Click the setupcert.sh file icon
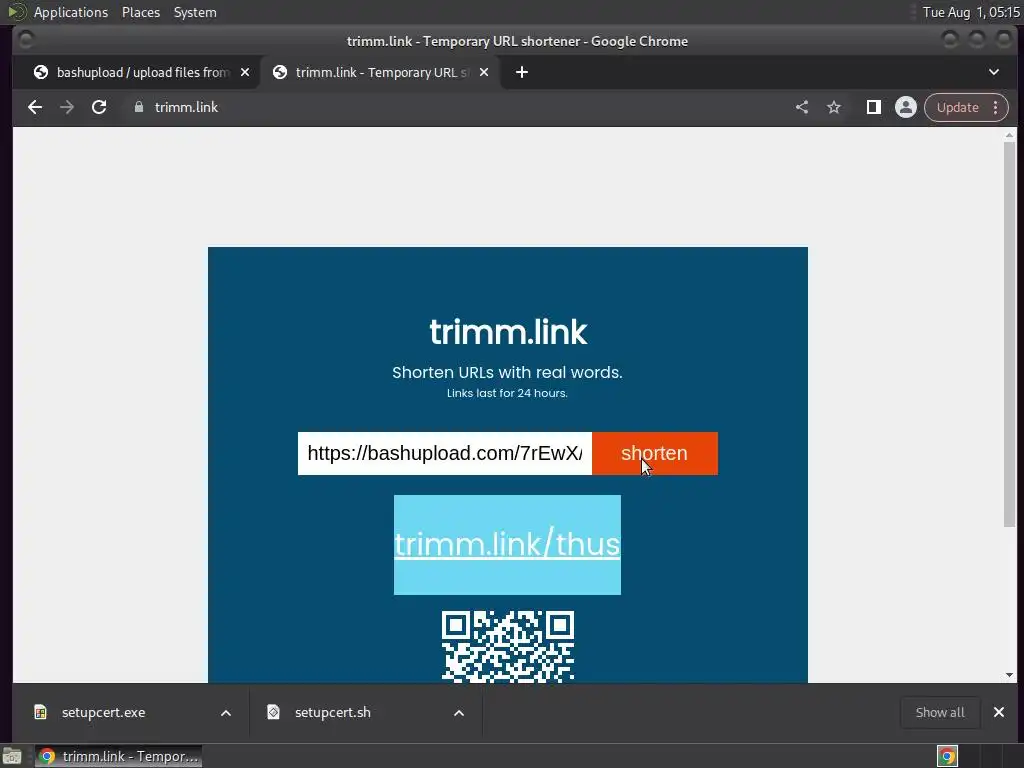This screenshot has width=1024, height=768. (274, 712)
